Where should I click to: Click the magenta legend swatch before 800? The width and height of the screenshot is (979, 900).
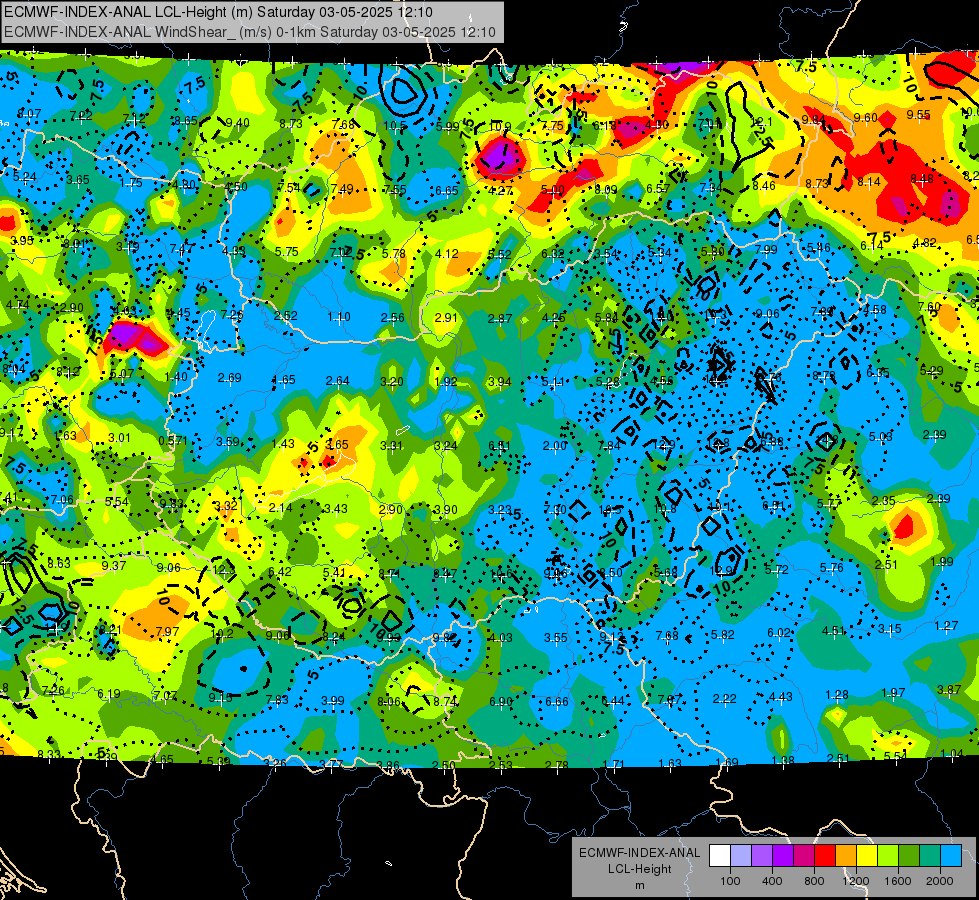804,855
